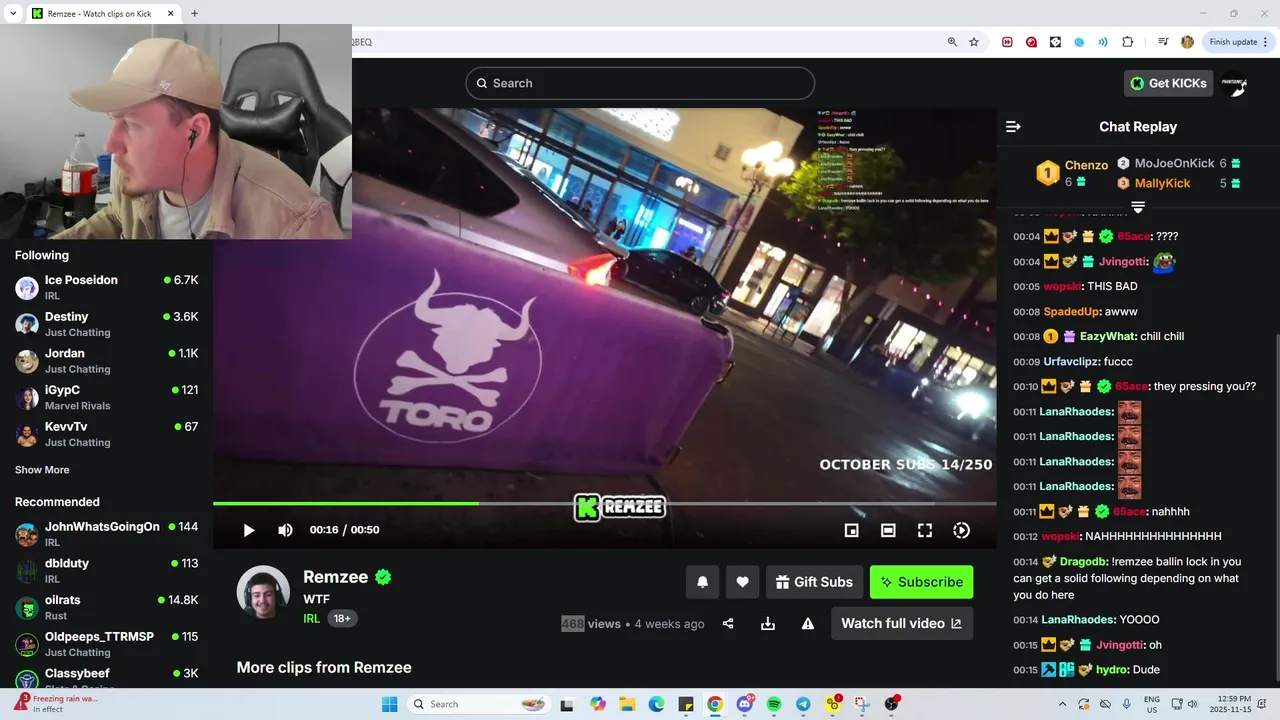The width and height of the screenshot is (1280, 720).
Task: Open Oldpeeps_TTRMSP recommended channel
Action: point(106,644)
